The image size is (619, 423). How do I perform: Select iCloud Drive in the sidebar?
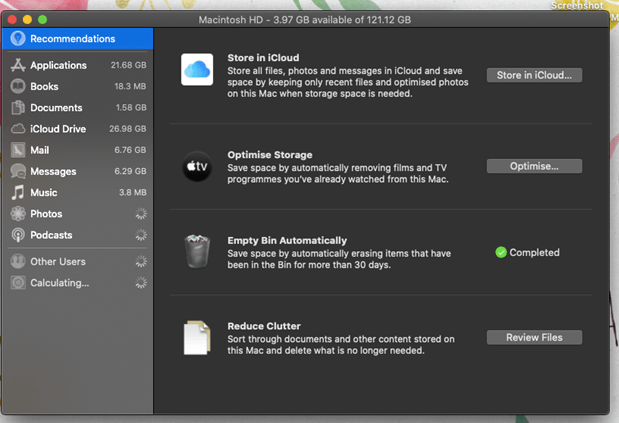[x=77, y=129]
